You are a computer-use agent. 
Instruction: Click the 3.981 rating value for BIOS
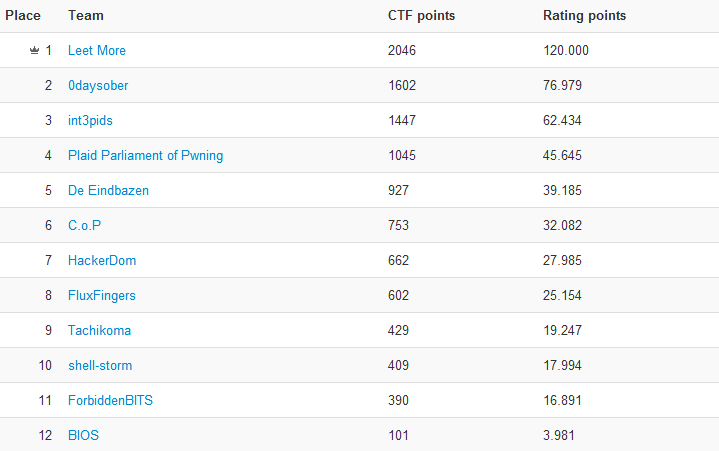point(559,435)
